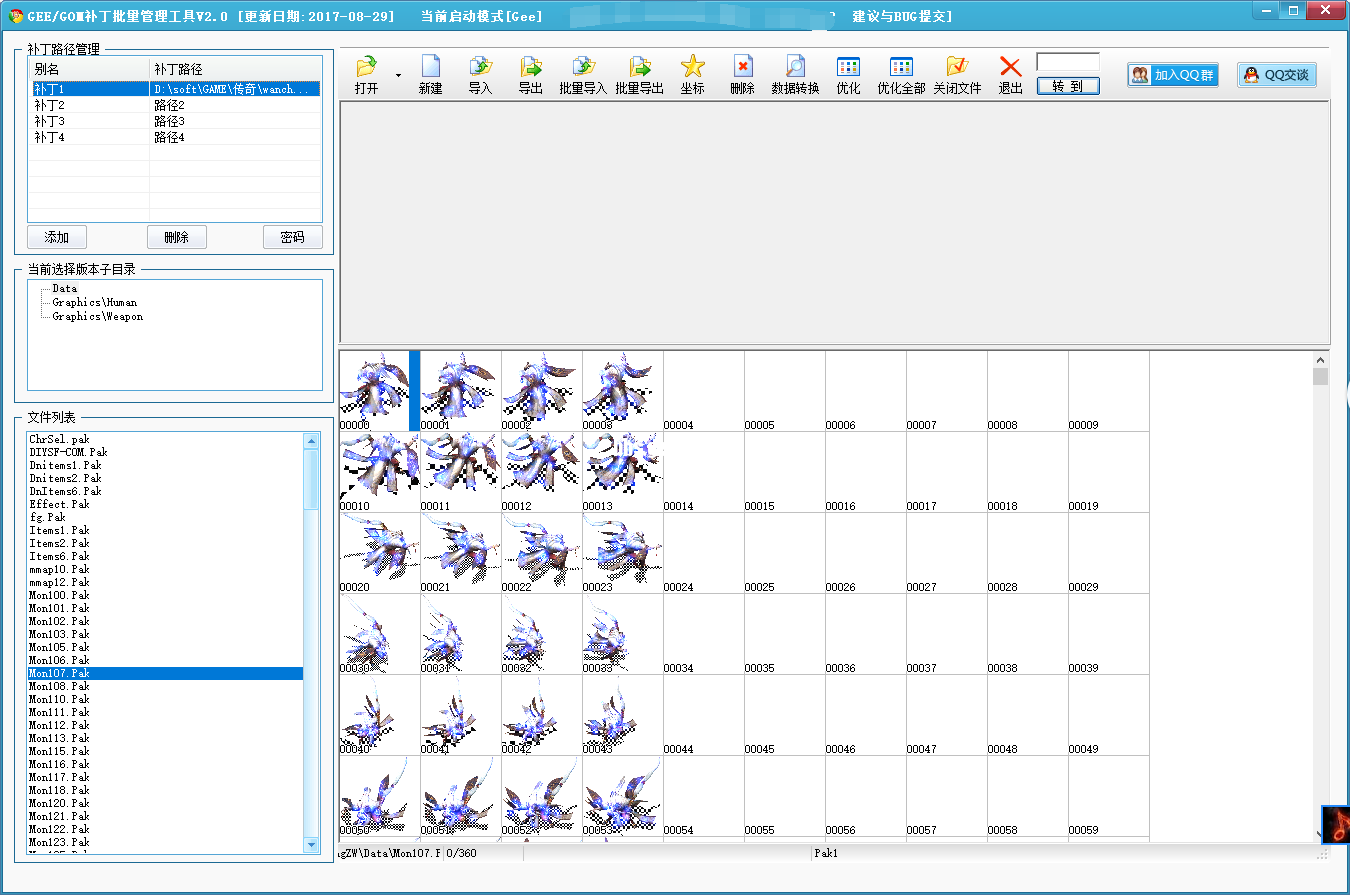Click the 加入QQ群 button
The image size is (1350, 895).
[1173, 75]
